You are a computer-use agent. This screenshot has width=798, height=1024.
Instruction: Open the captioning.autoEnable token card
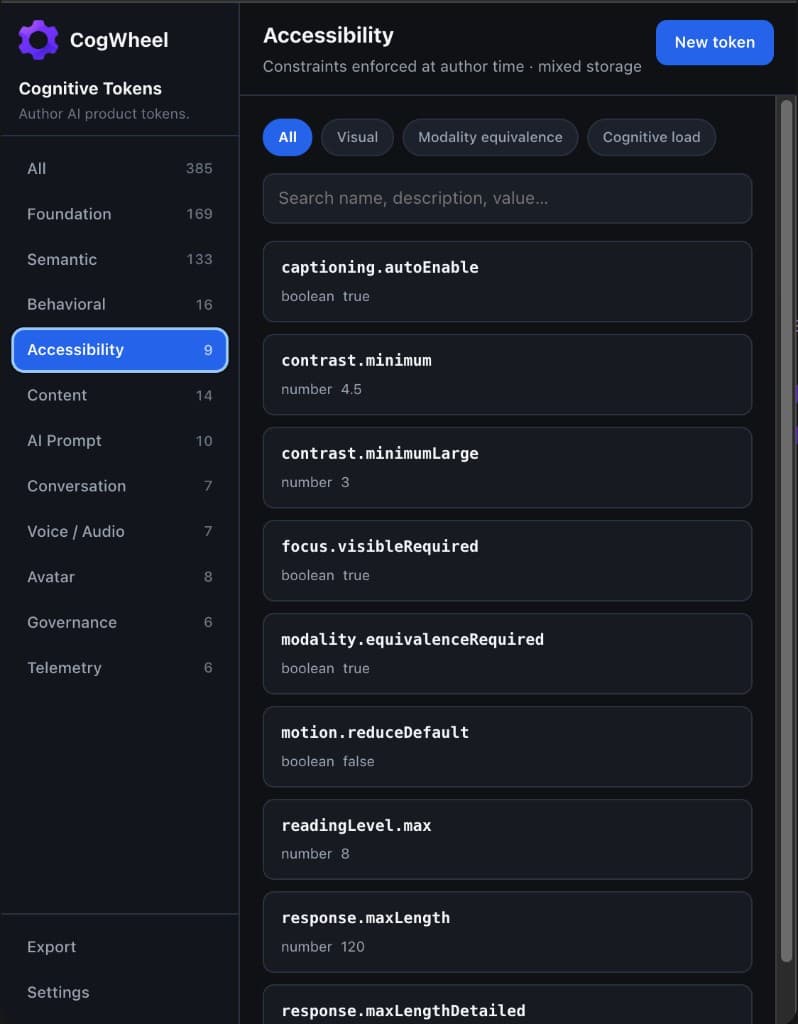tap(507, 281)
